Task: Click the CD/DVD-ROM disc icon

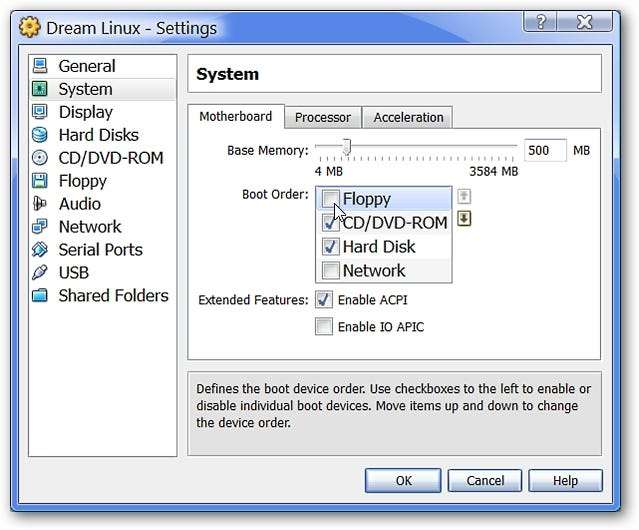Action: (40, 158)
